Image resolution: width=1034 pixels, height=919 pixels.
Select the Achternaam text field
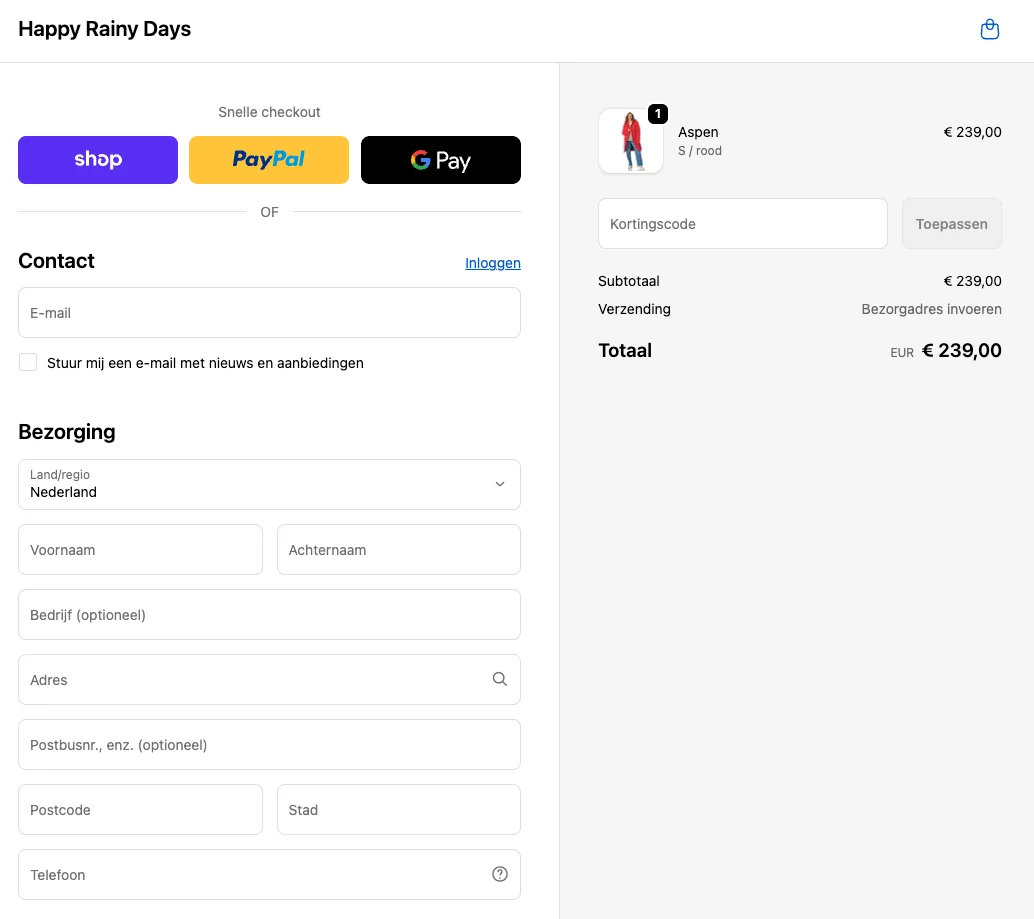click(398, 550)
